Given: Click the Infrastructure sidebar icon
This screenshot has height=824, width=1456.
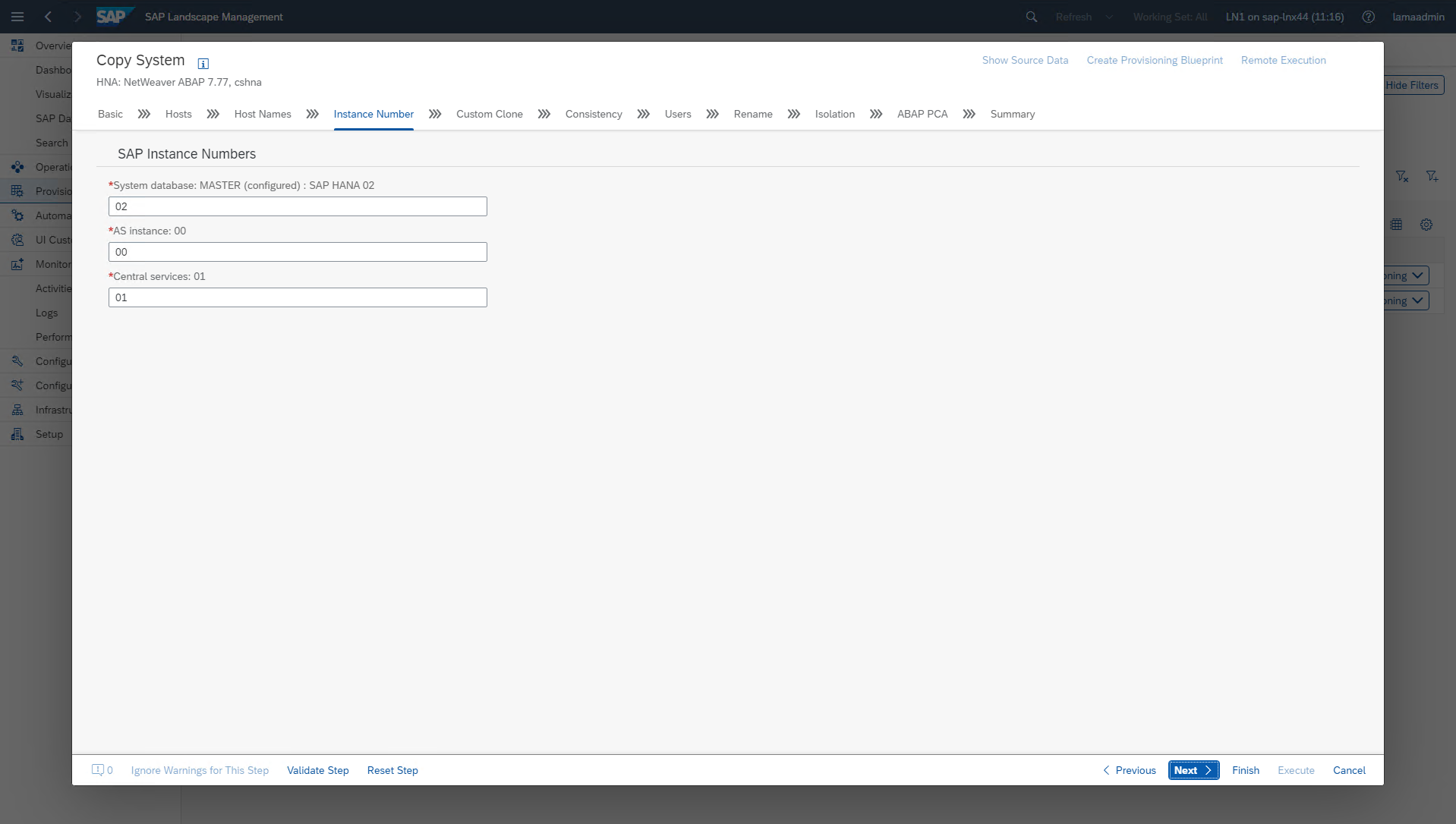Looking at the screenshot, I should (17, 410).
